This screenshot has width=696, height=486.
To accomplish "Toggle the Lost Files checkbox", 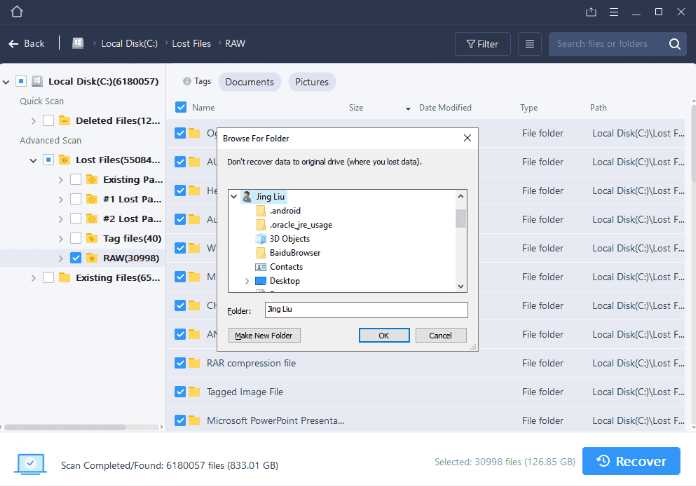I will [48, 160].
